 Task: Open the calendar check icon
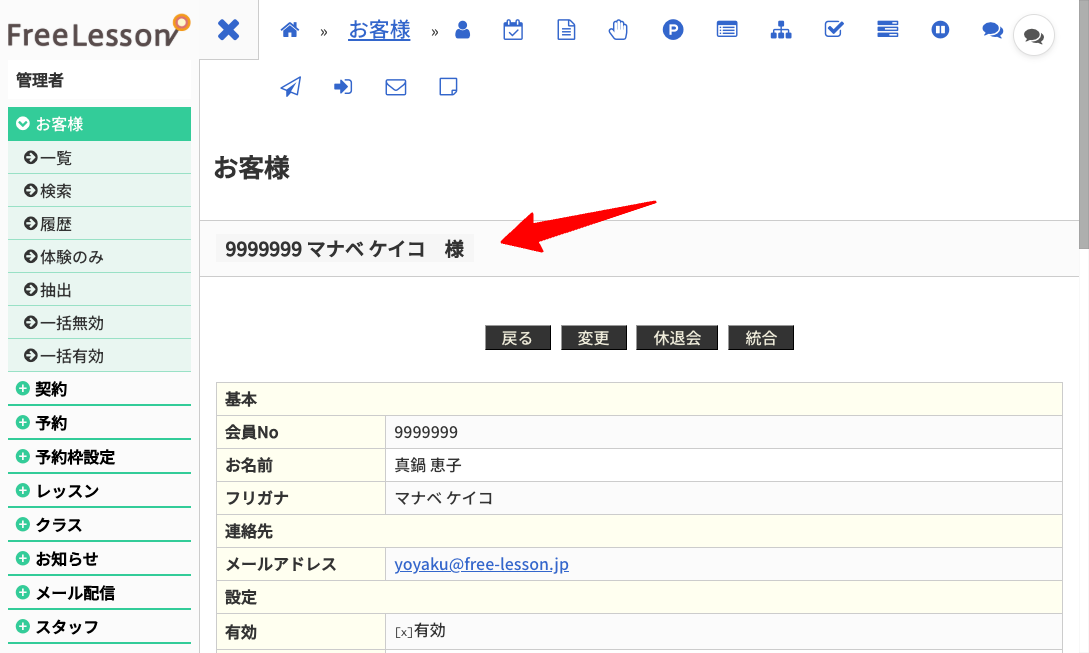tap(513, 30)
